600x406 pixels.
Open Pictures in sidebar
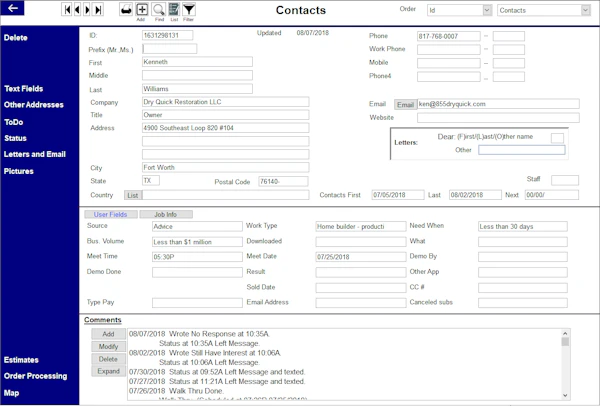click(x=19, y=171)
